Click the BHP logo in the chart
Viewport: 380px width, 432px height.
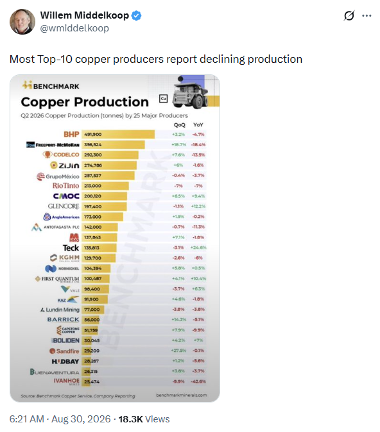click(x=71, y=134)
